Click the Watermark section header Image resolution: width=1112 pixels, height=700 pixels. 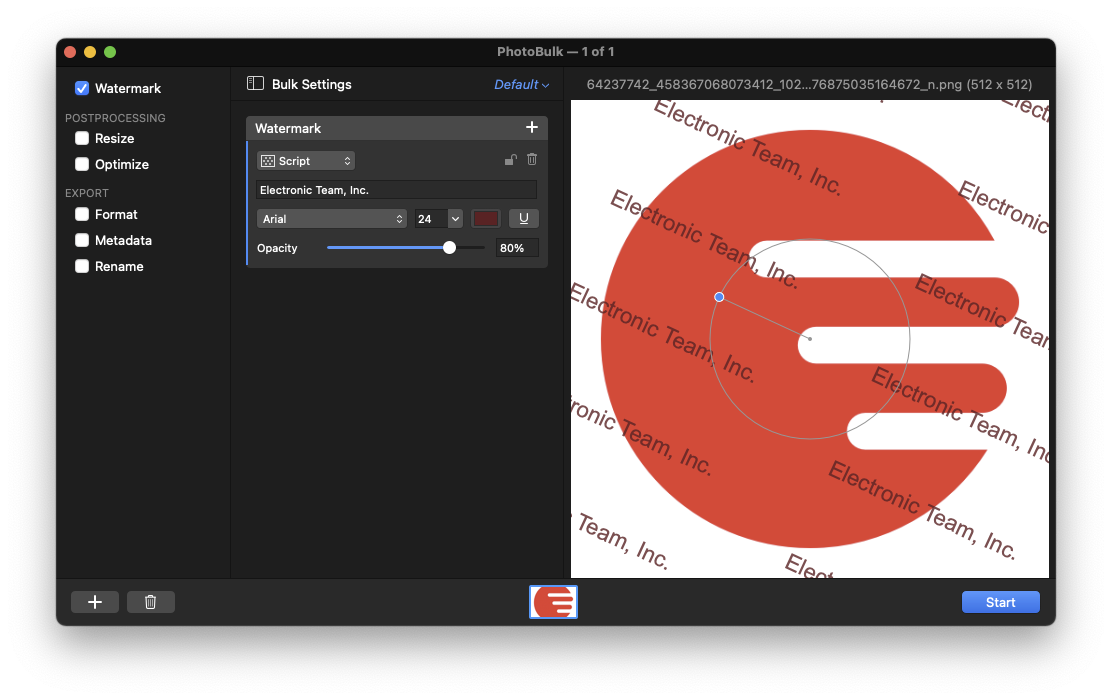coord(396,128)
